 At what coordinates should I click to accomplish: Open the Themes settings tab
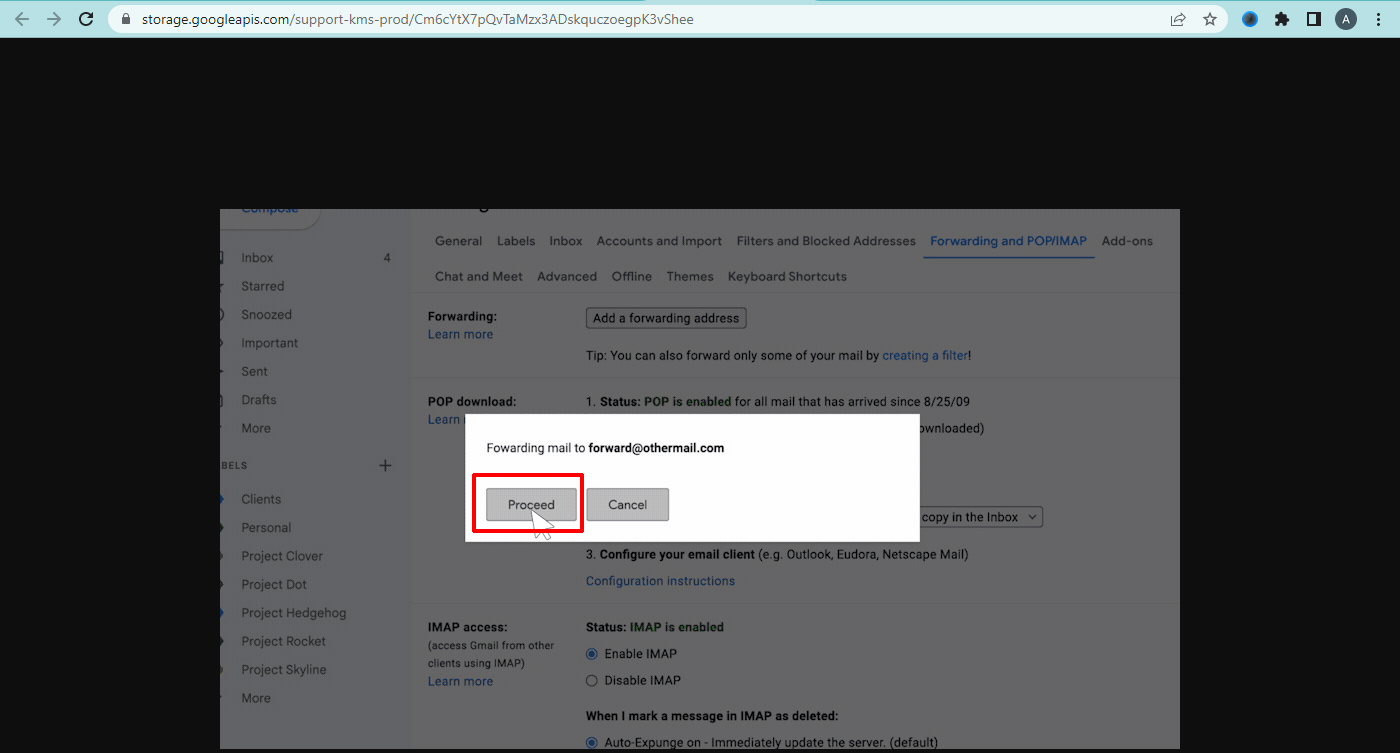[689, 276]
